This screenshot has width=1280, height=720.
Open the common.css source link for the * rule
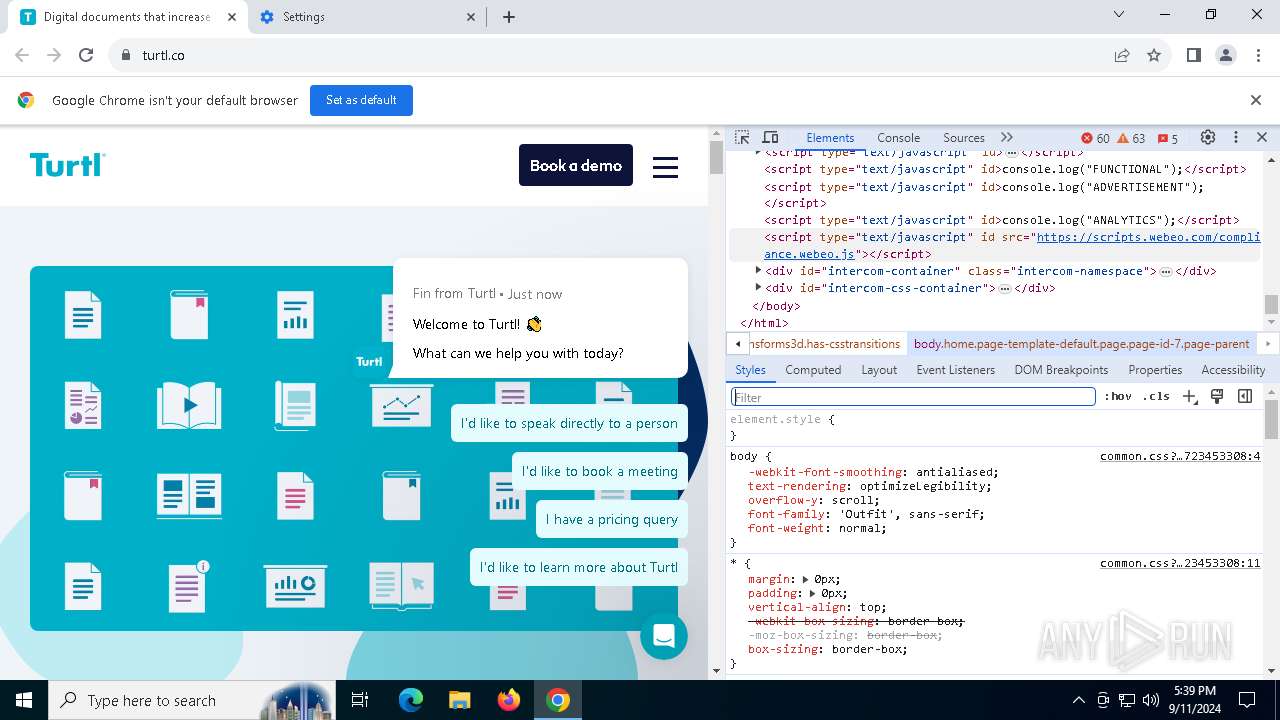click(1180, 563)
